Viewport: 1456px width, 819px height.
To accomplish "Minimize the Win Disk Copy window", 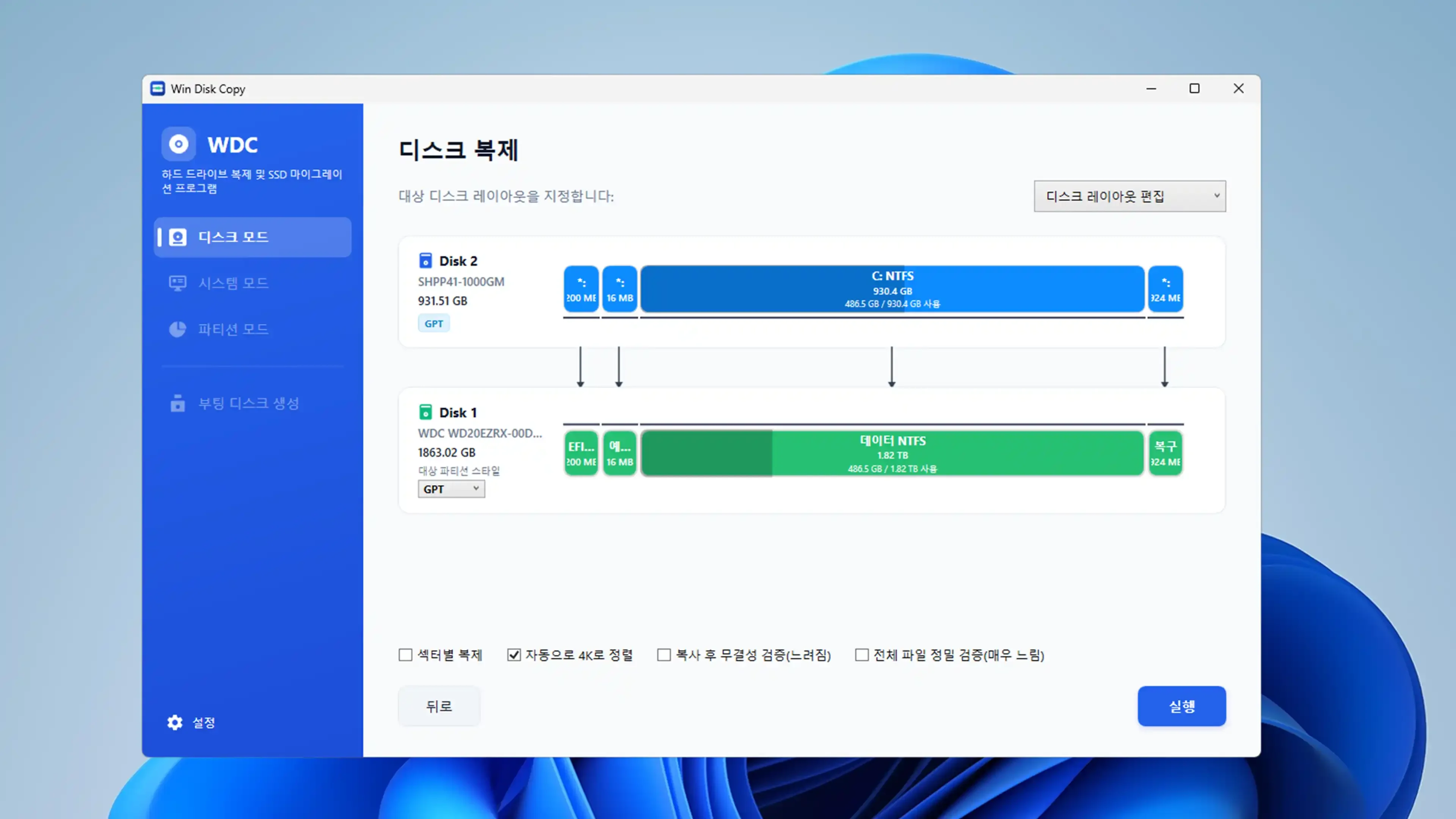I will click(x=1151, y=89).
